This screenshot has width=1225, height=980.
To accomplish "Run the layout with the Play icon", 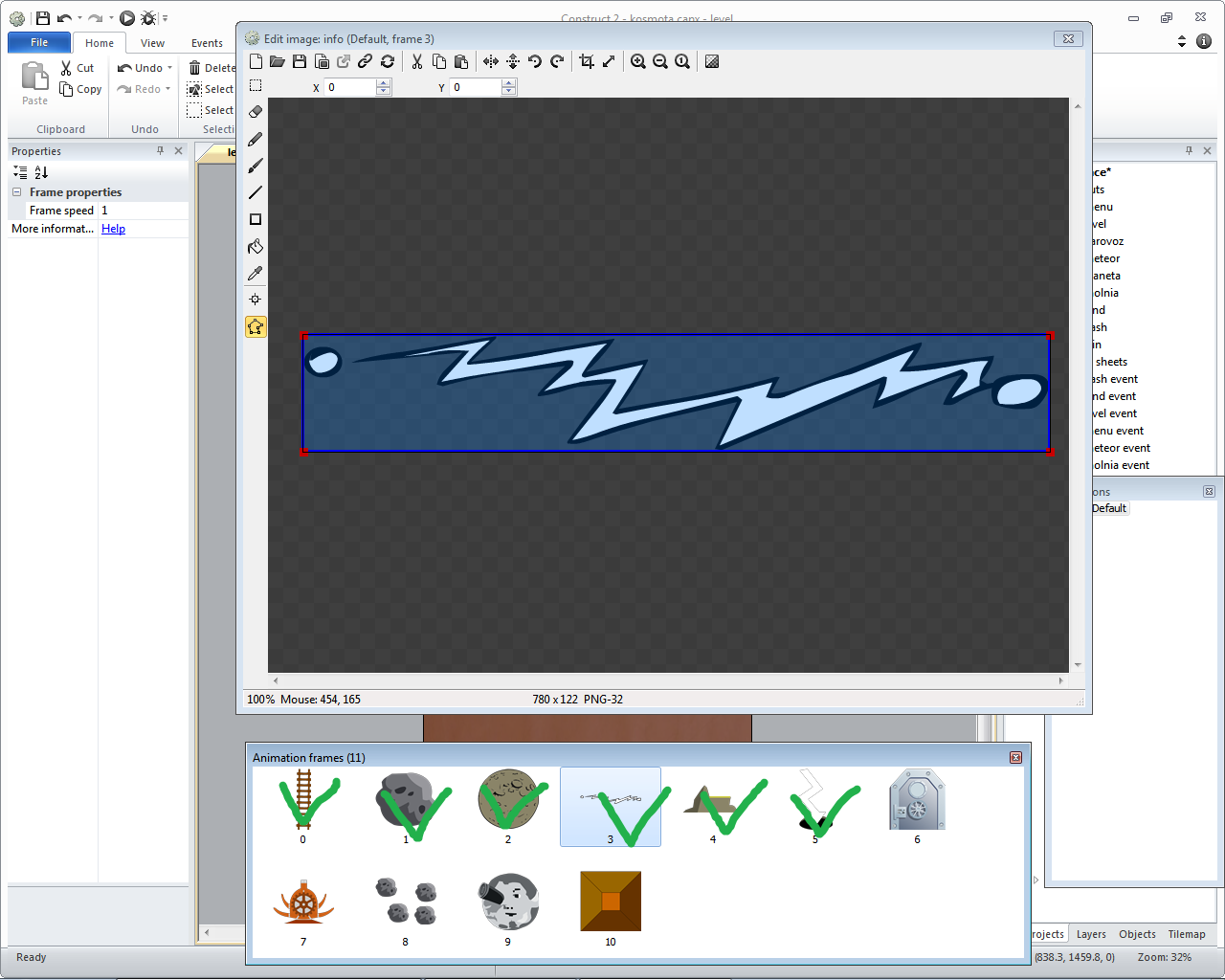I will [127, 18].
